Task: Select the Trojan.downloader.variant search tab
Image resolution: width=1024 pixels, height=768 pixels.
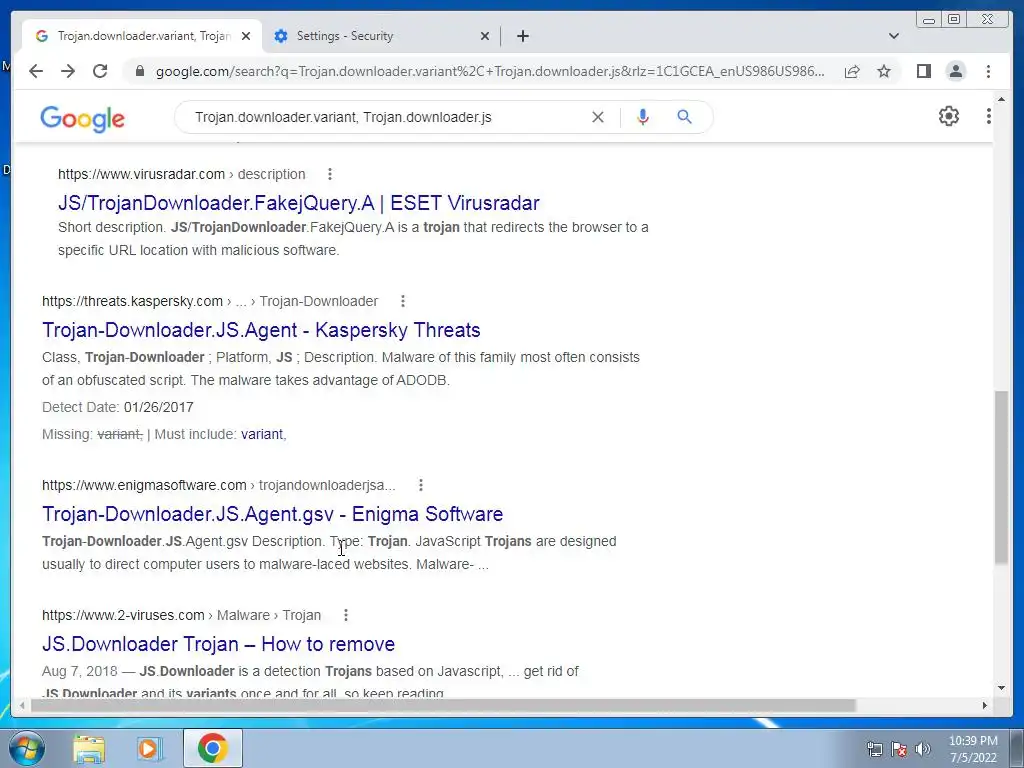Action: click(x=142, y=36)
